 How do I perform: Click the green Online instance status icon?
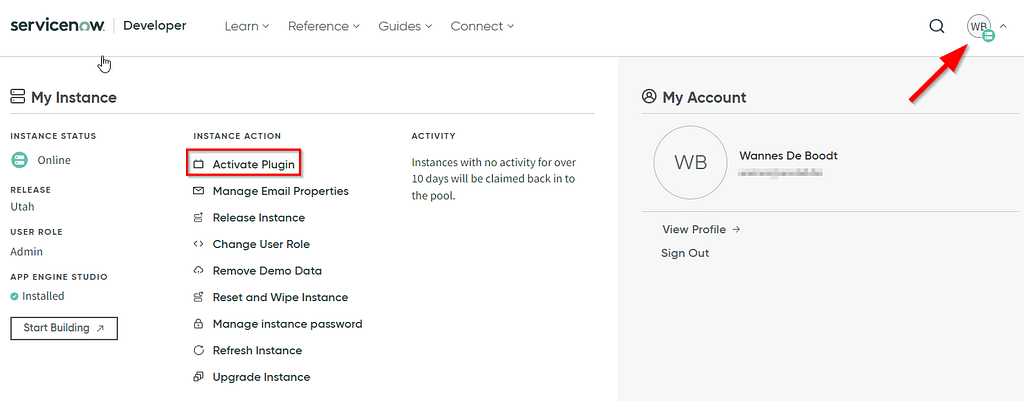(19, 160)
